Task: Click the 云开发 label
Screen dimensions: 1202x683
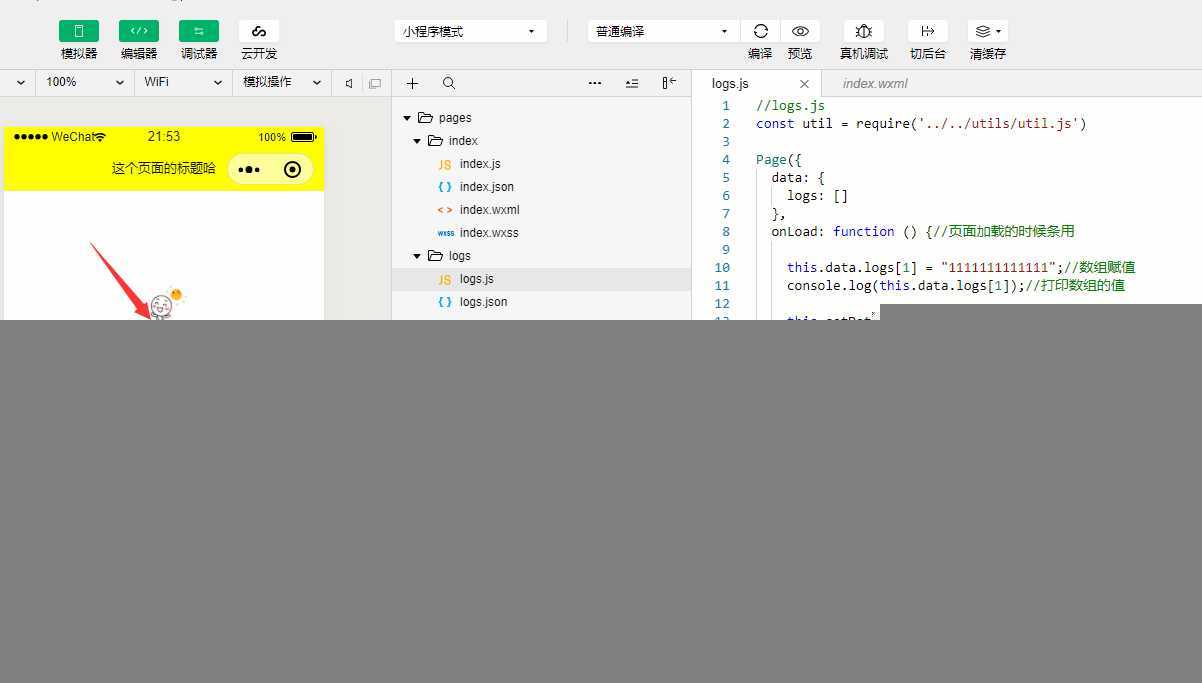Action: pyautogui.click(x=259, y=54)
